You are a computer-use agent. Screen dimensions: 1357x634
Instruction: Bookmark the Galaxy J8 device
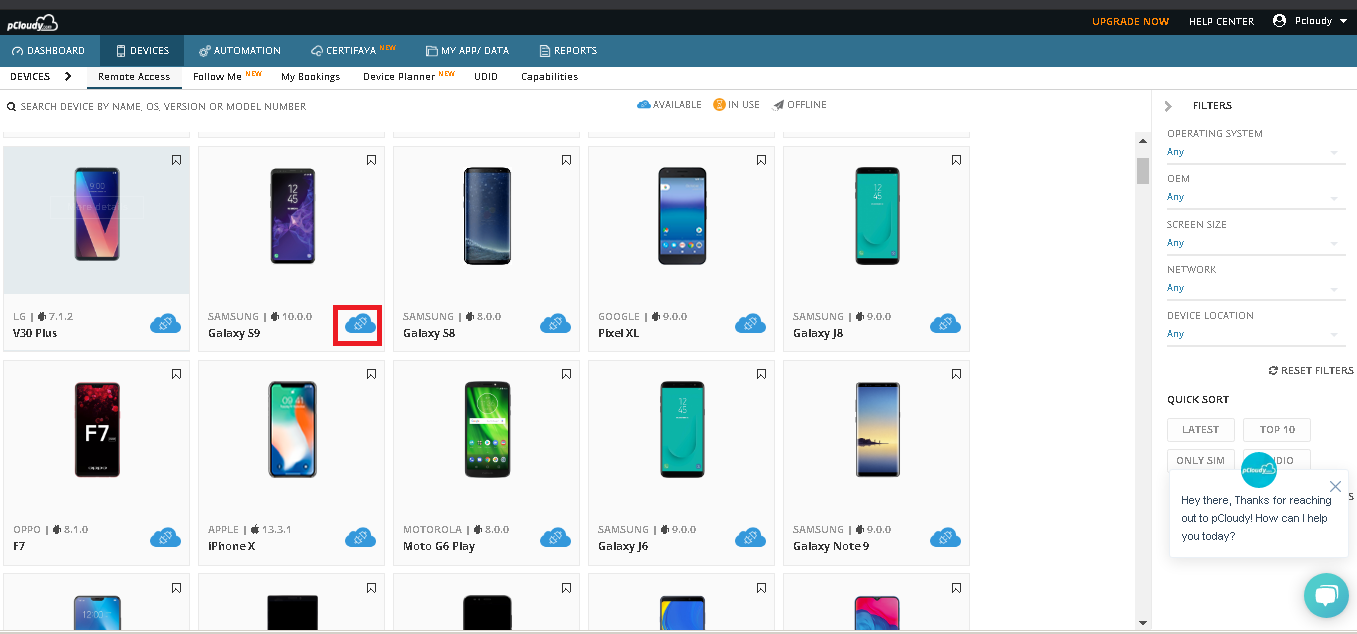click(x=956, y=160)
